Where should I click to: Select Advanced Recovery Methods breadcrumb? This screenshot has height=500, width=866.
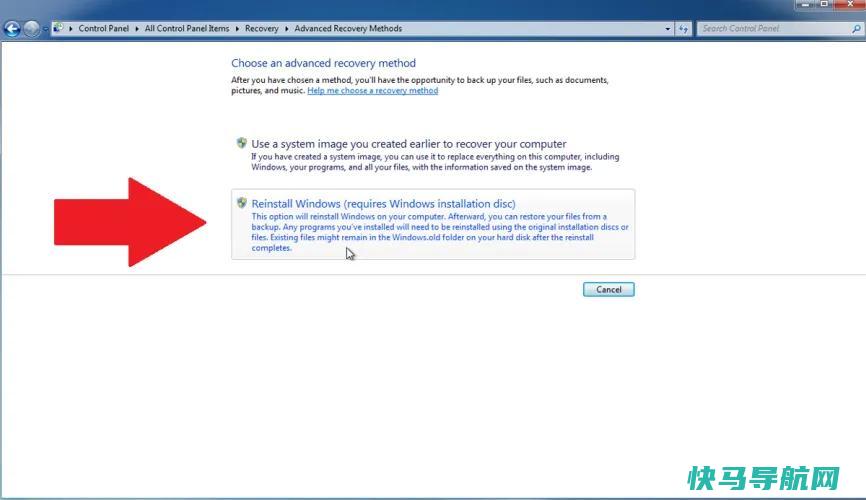point(348,29)
